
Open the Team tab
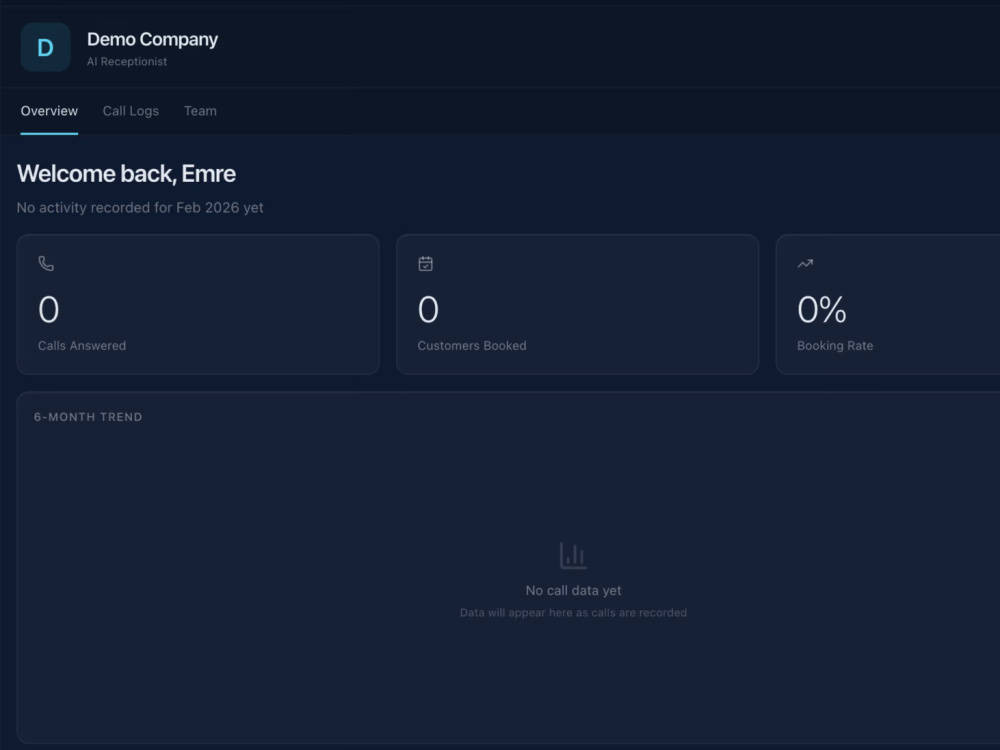click(x=200, y=111)
